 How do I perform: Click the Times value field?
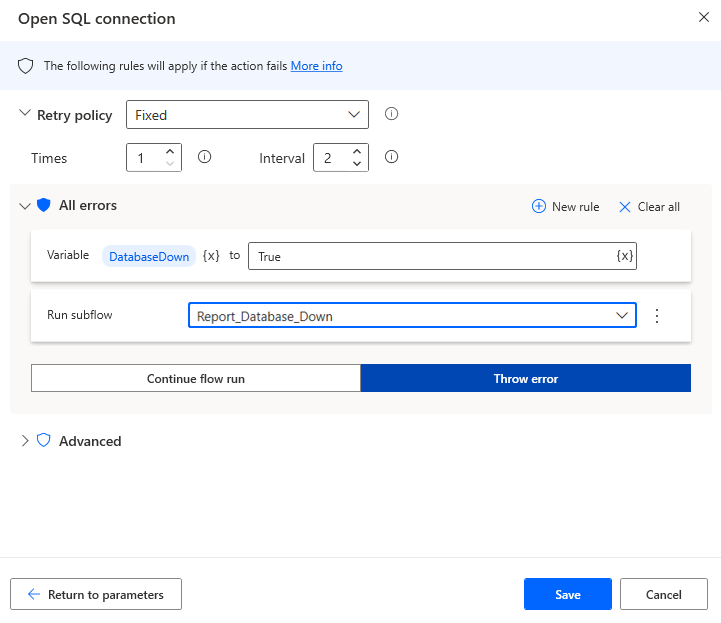coord(144,158)
